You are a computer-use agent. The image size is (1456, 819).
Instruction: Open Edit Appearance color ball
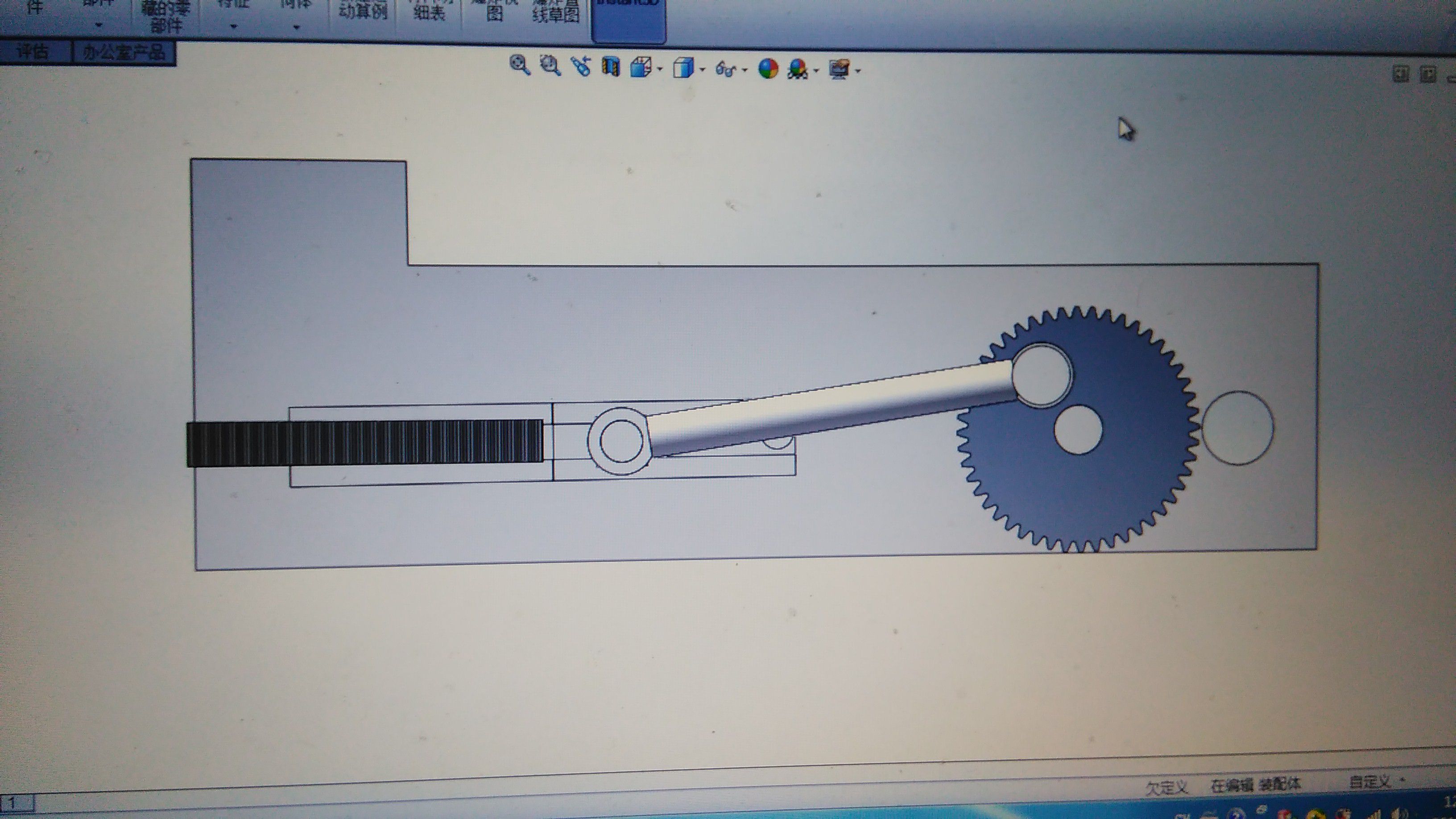768,69
